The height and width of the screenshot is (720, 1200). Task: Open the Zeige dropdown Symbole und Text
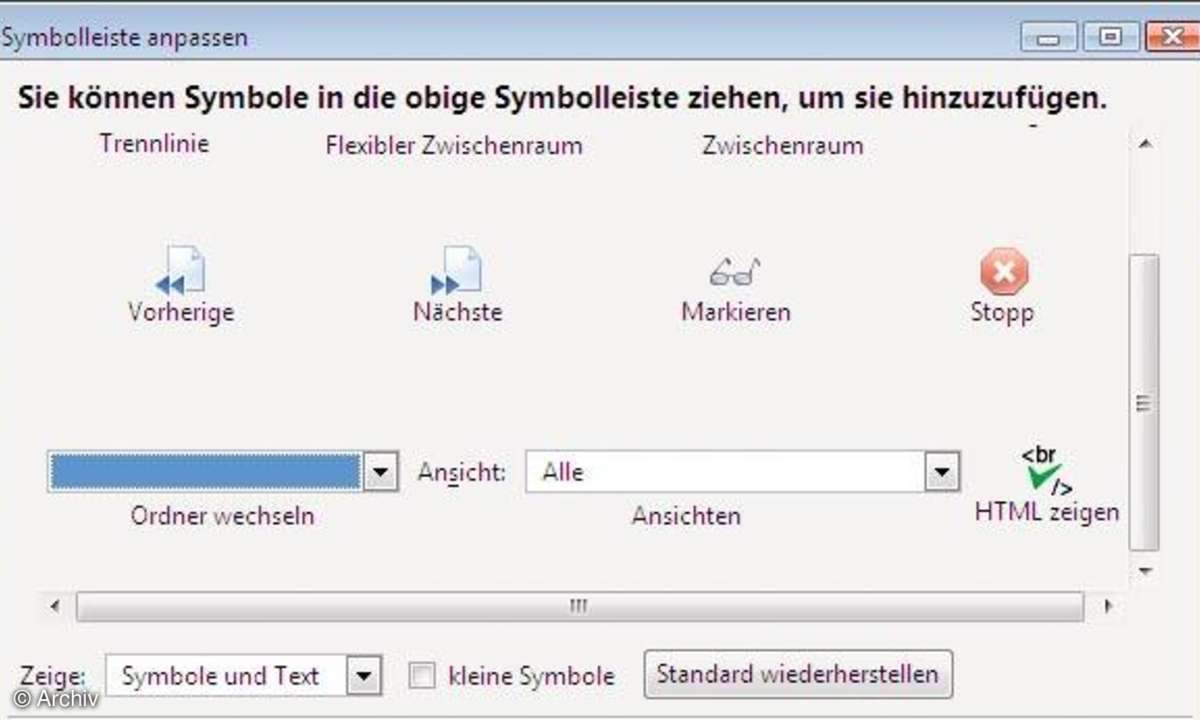364,676
